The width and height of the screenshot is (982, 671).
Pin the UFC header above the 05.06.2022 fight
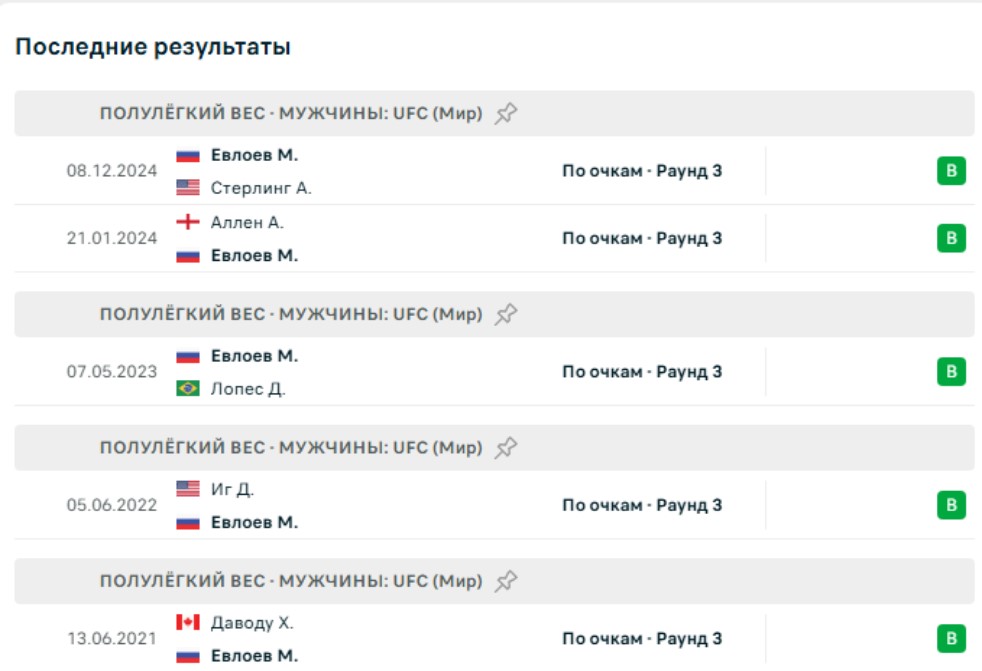[506, 447]
